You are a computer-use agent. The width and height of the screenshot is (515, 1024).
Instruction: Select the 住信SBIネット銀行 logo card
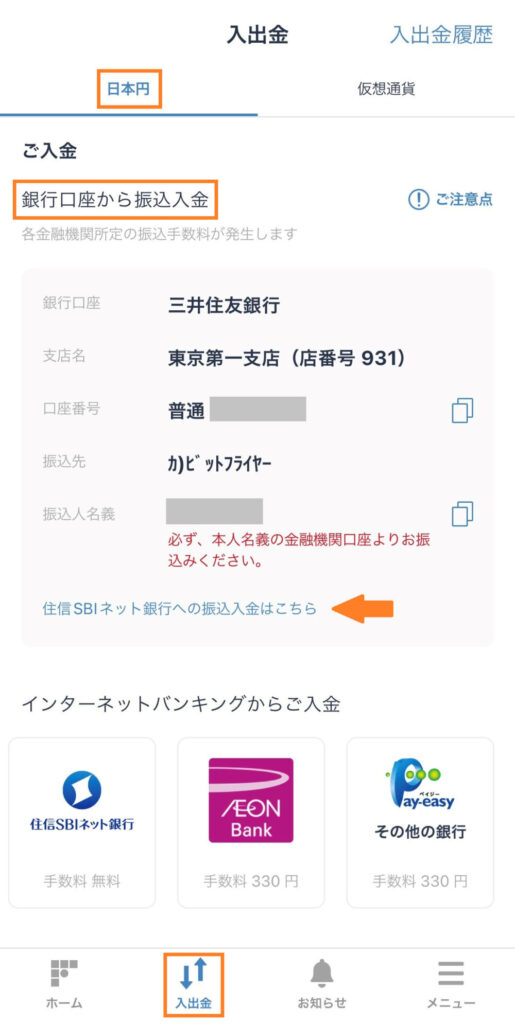point(82,823)
